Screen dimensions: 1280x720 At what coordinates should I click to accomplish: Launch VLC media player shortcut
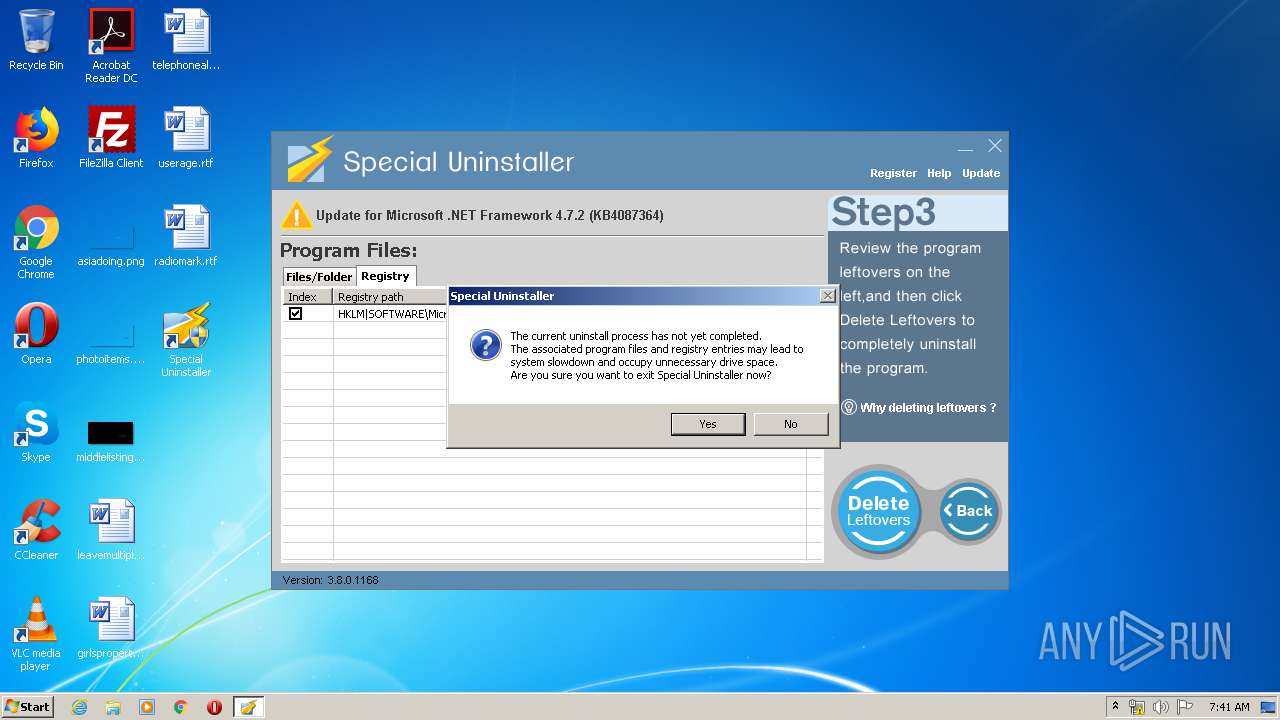[36, 635]
